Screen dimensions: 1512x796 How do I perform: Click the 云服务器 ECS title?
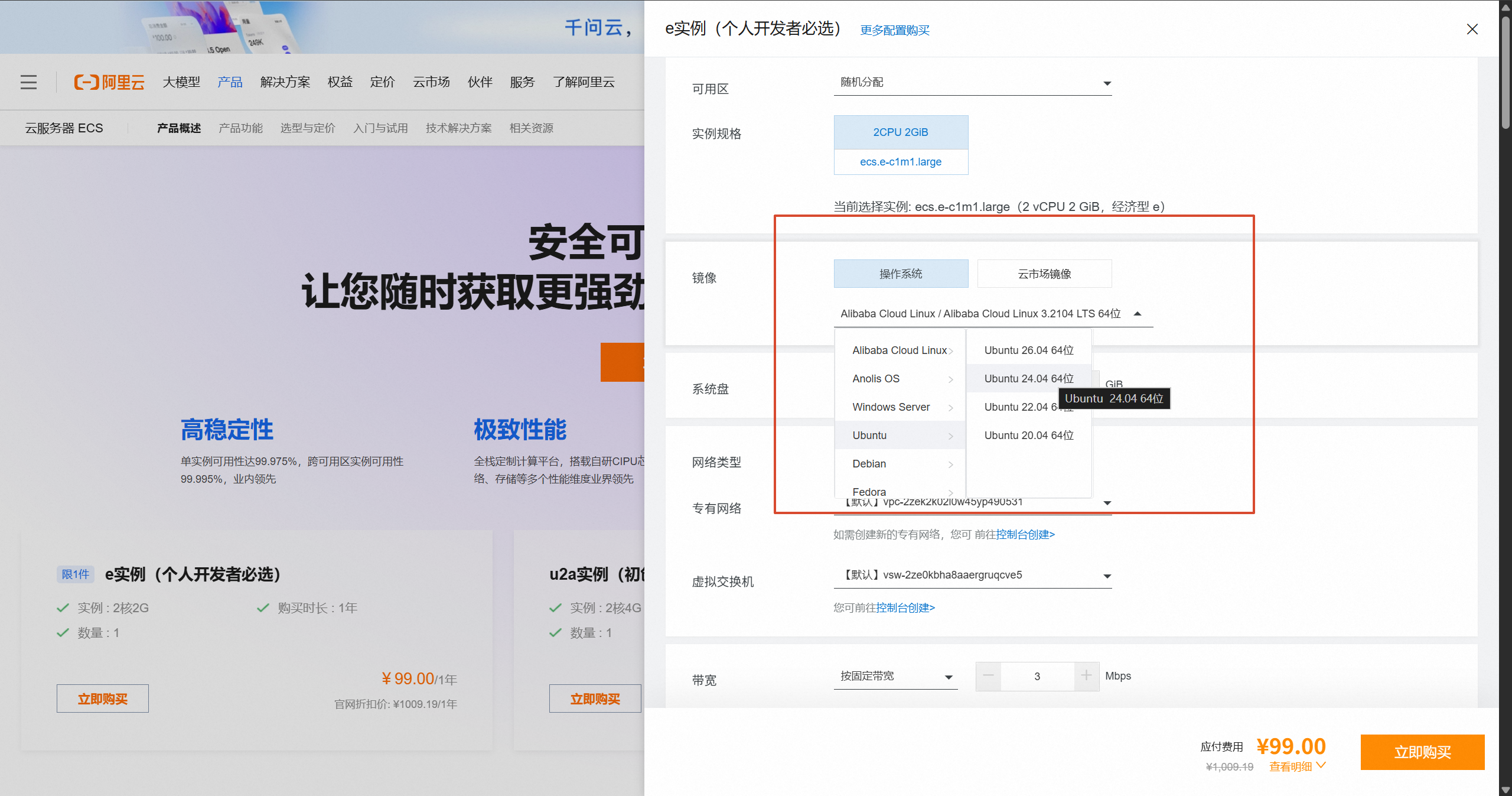(64, 128)
